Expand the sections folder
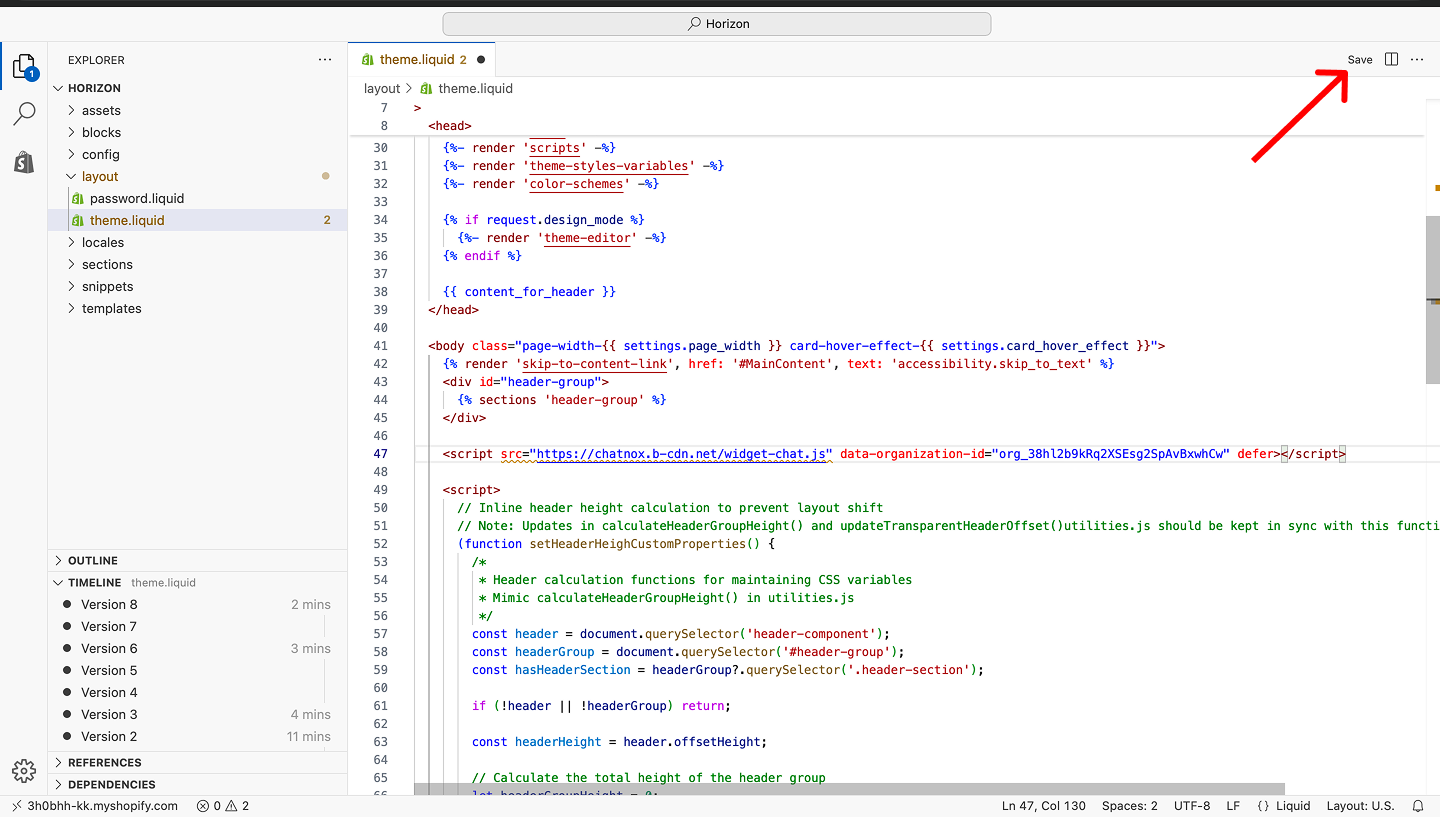 coord(198,265)
